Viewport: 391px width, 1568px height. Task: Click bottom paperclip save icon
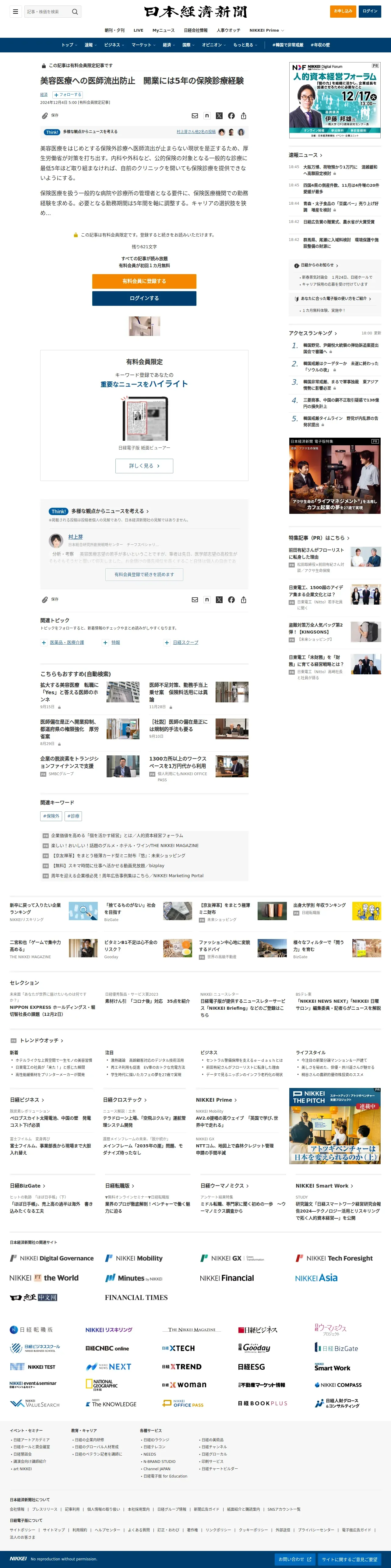(44, 599)
